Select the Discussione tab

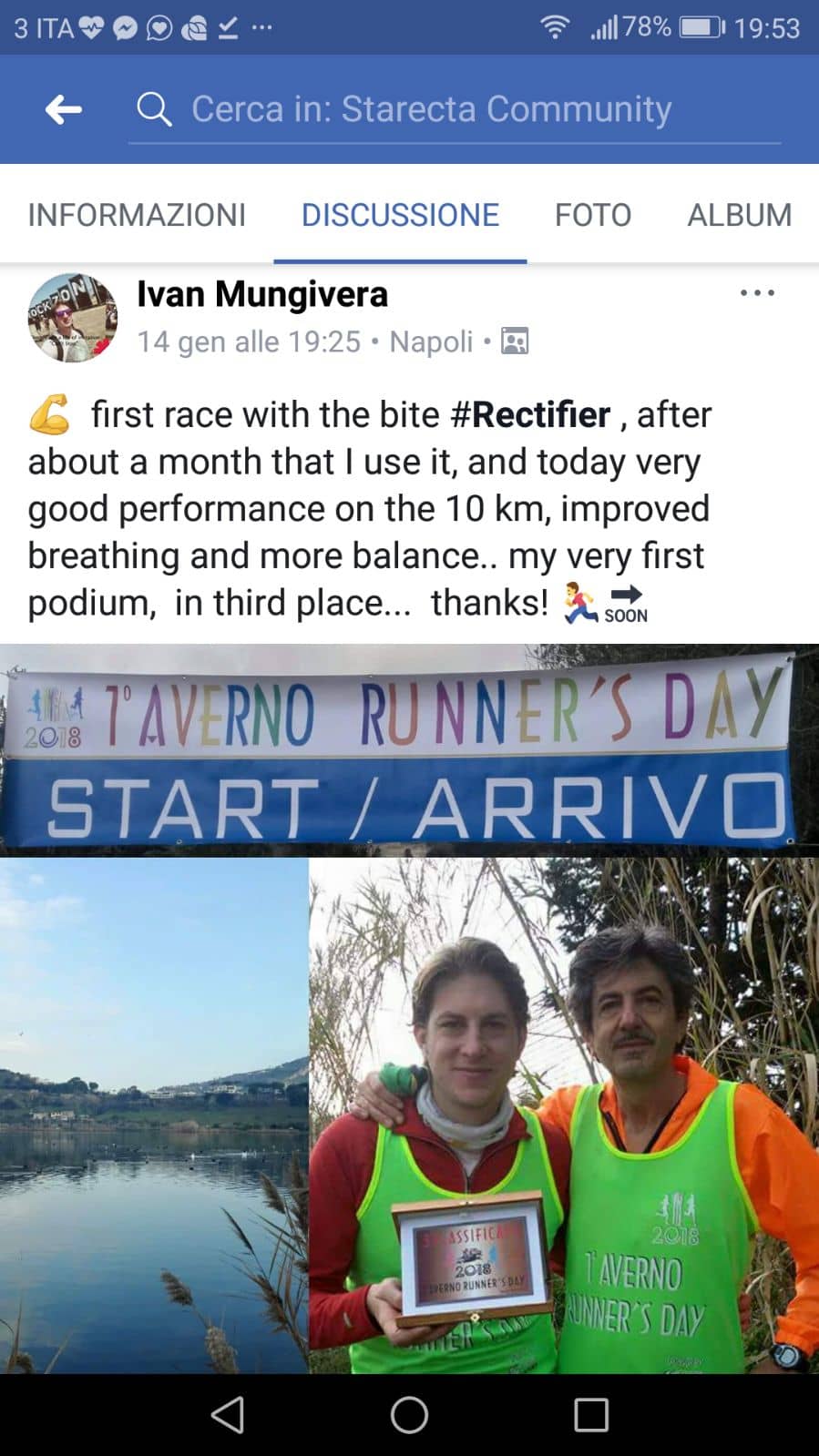tap(400, 215)
